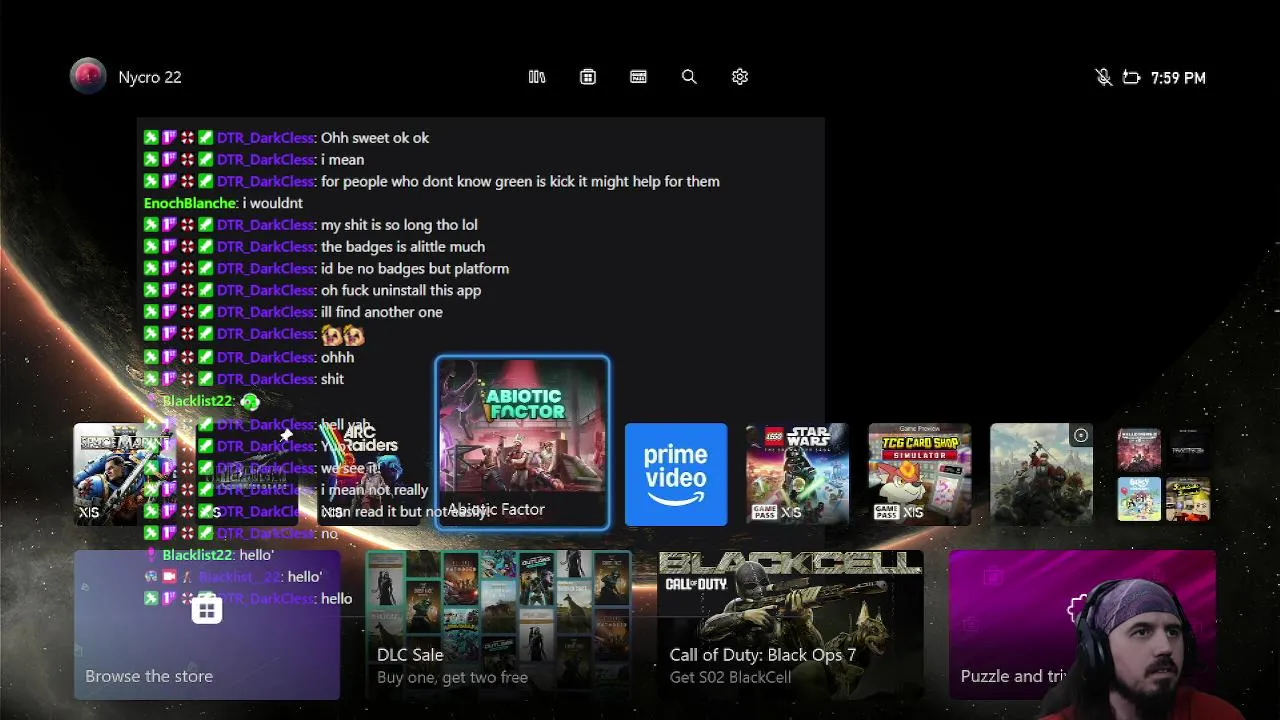Select the dog emotes chat message
Viewport: 1280px width, 720px height.
pyautogui.click(x=254, y=335)
